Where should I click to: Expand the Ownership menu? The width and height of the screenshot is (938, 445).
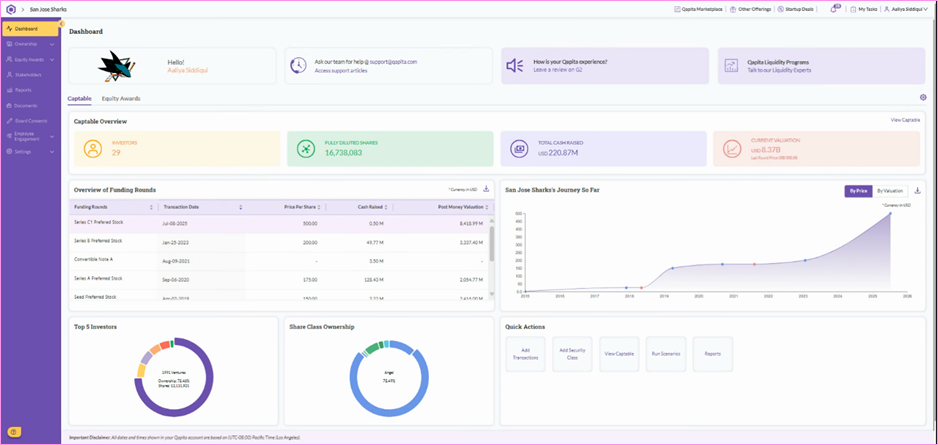point(30,44)
